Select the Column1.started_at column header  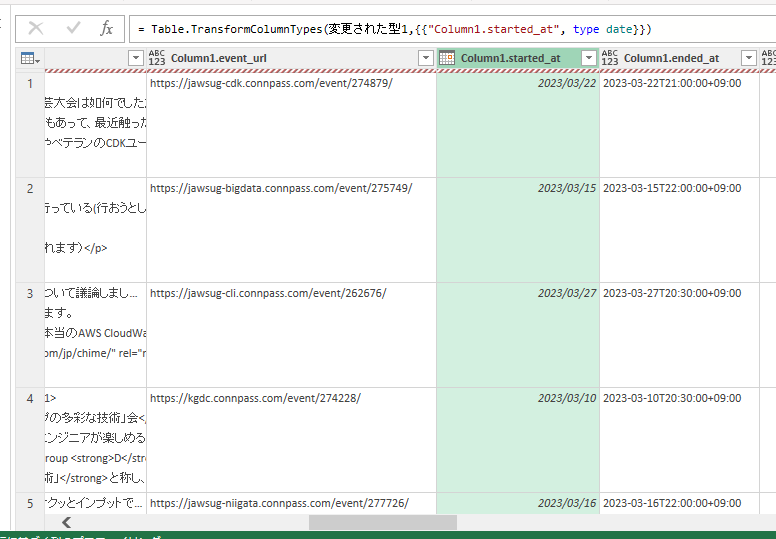point(518,58)
